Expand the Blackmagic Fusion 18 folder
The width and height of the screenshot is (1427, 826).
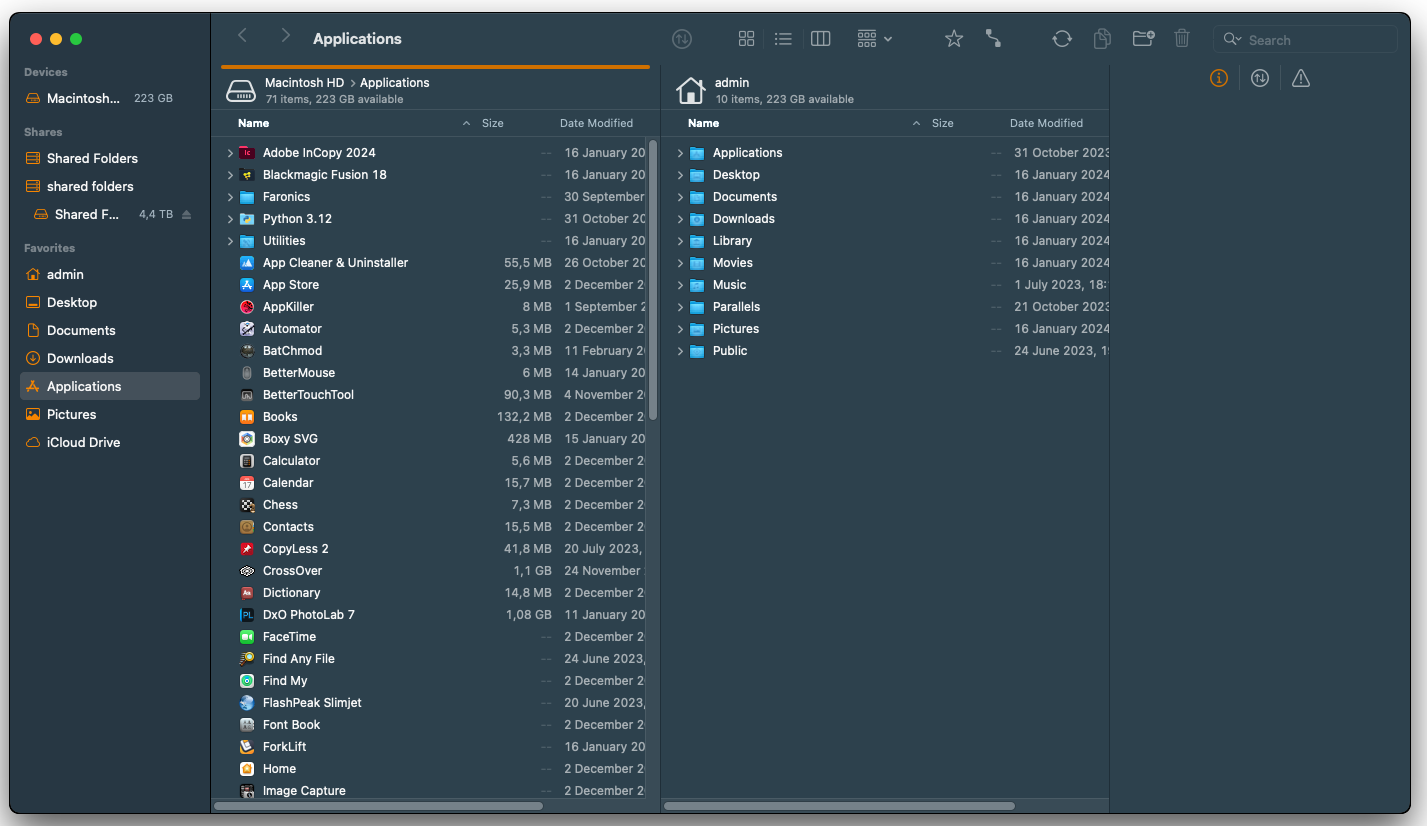(230, 175)
